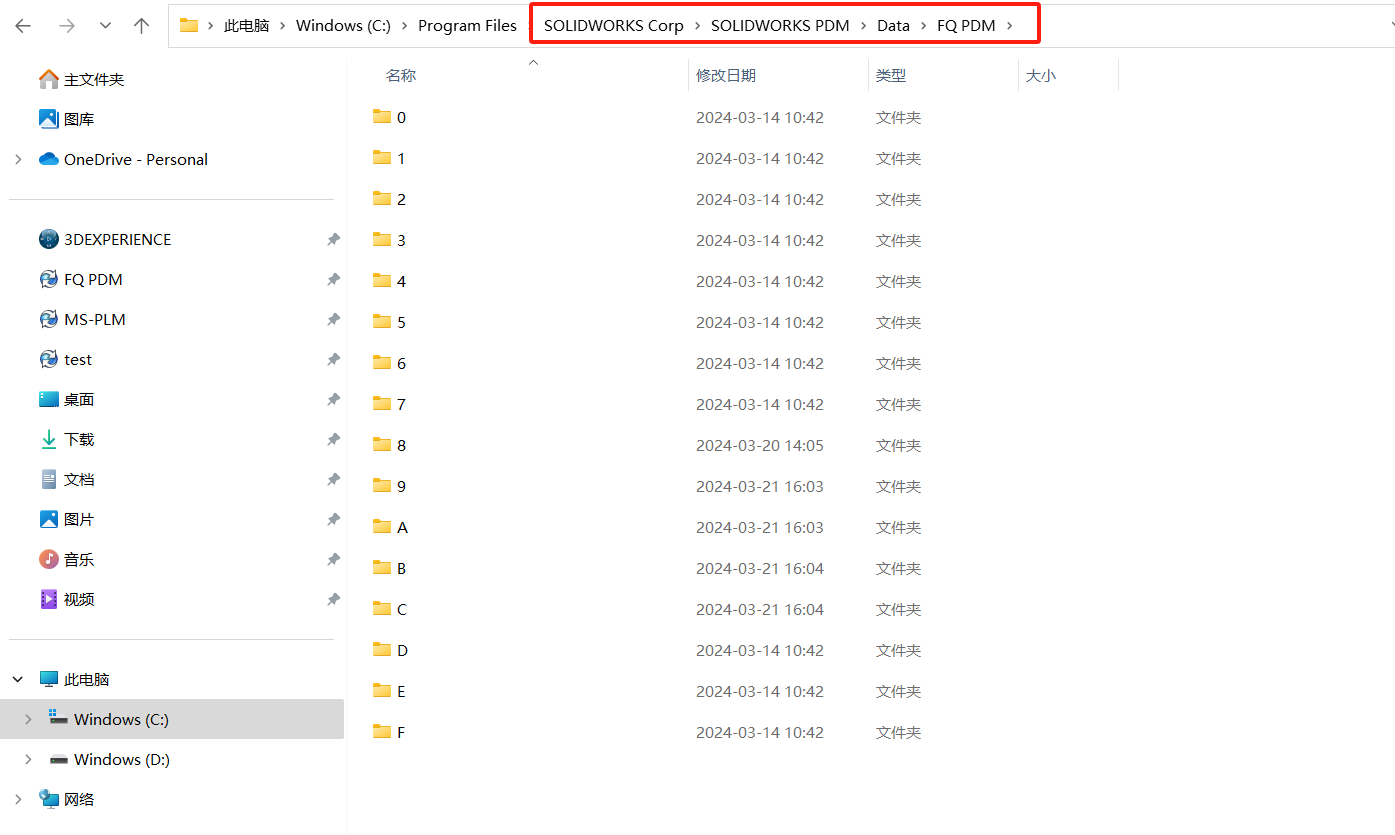The height and width of the screenshot is (835, 1395).
Task: Open recent locations dropdown arrow
Action: pos(106,26)
